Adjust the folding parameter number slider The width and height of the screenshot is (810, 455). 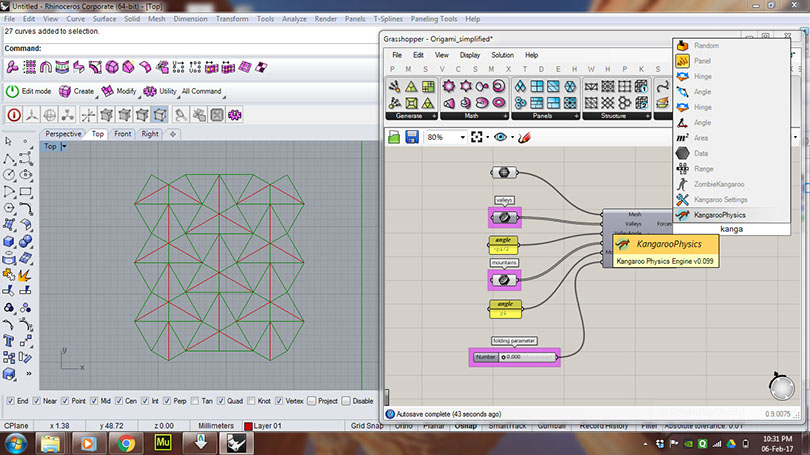[x=515, y=357]
